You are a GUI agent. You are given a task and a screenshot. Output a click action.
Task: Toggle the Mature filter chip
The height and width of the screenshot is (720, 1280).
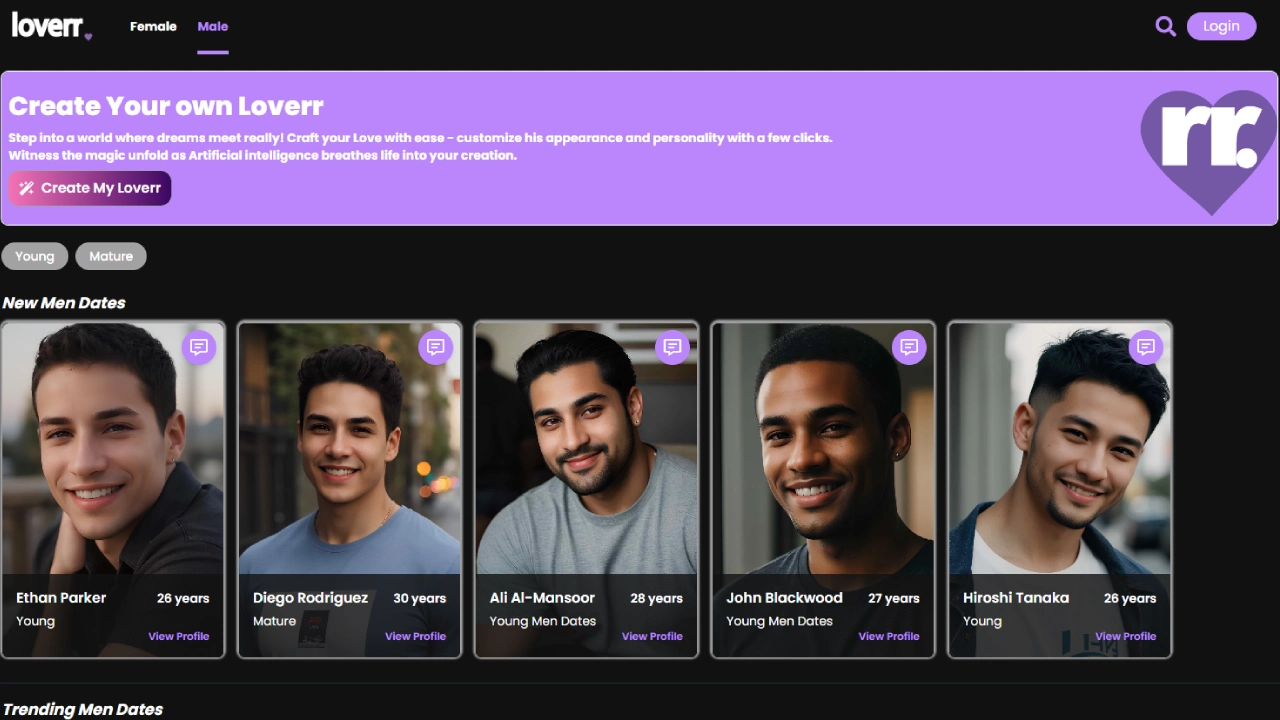tap(111, 256)
